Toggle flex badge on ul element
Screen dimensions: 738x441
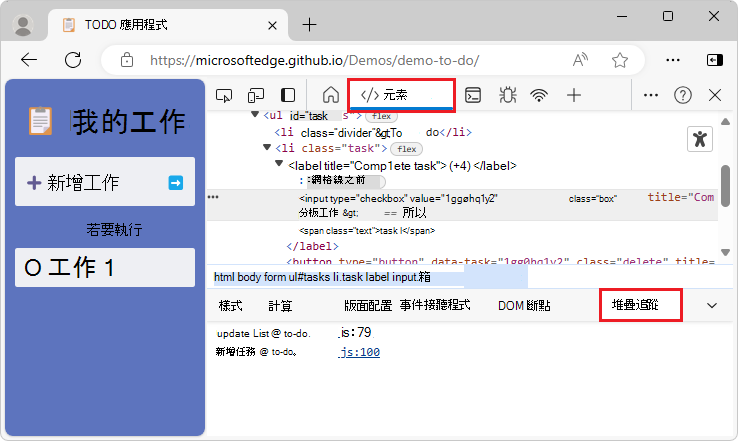pos(381,116)
